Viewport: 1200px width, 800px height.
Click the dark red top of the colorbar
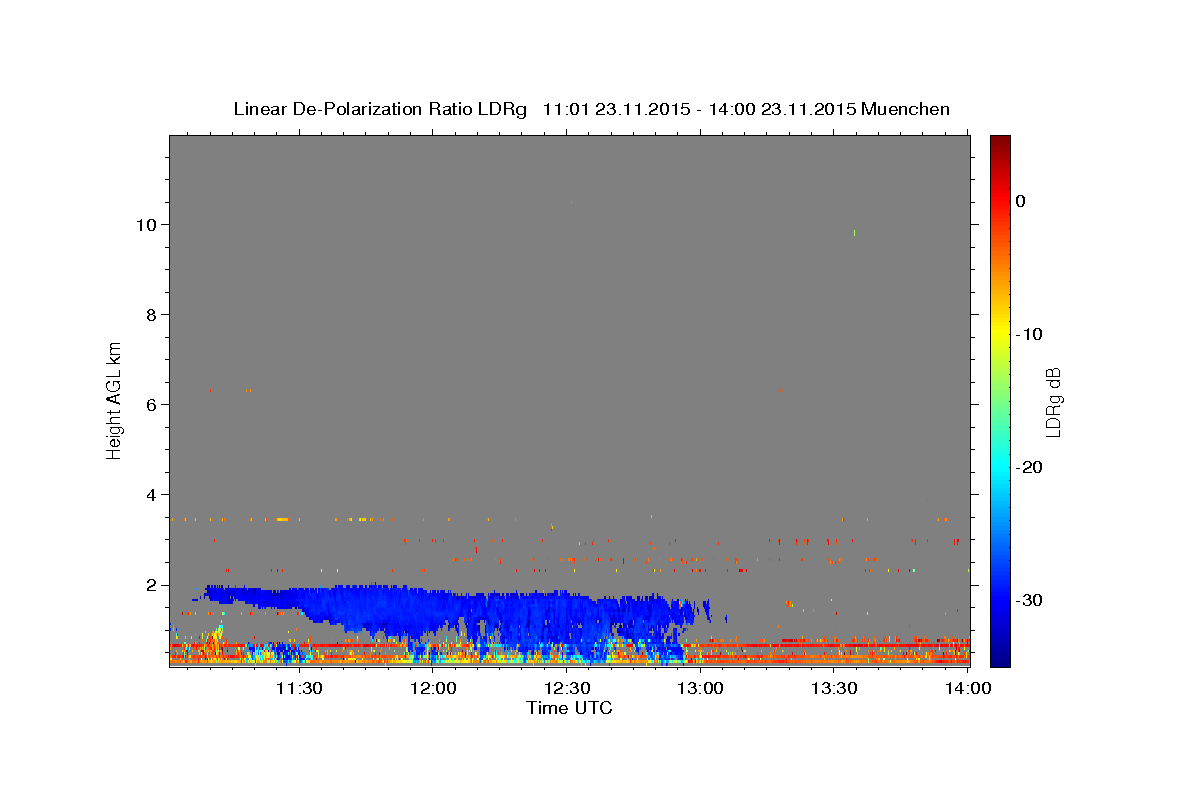(x=1000, y=145)
